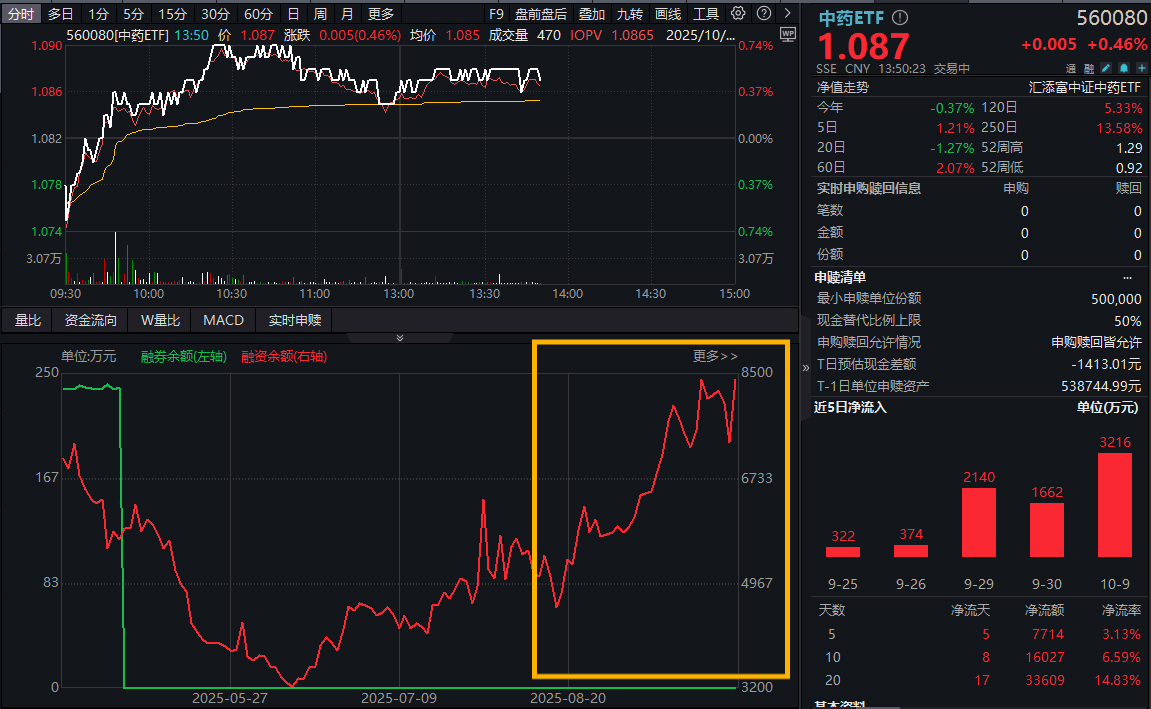The width and height of the screenshot is (1151, 709).
Task: Click the 融 margin badge in quote panel
Action: [1089, 68]
